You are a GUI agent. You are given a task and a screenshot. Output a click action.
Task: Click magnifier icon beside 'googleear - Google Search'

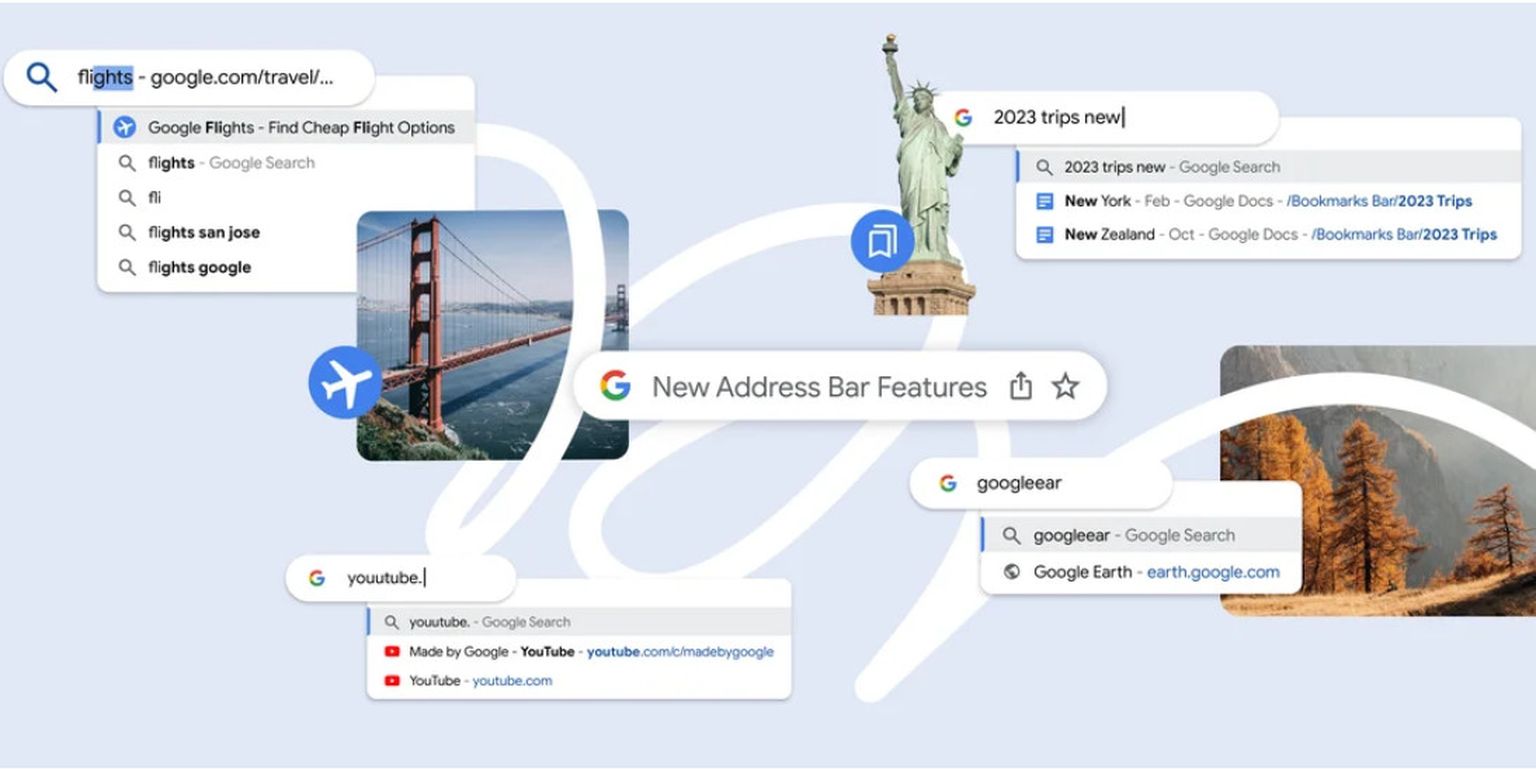pyautogui.click(x=1011, y=536)
